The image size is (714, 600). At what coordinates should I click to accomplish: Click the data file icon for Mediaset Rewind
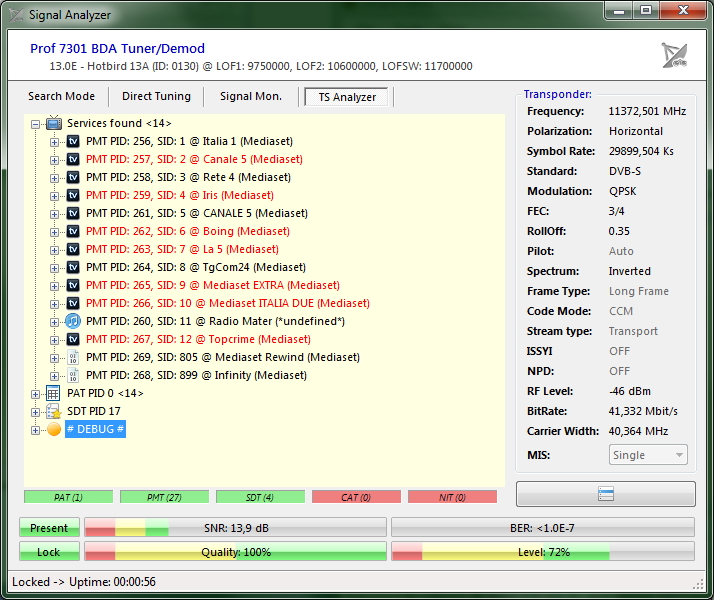coord(73,357)
